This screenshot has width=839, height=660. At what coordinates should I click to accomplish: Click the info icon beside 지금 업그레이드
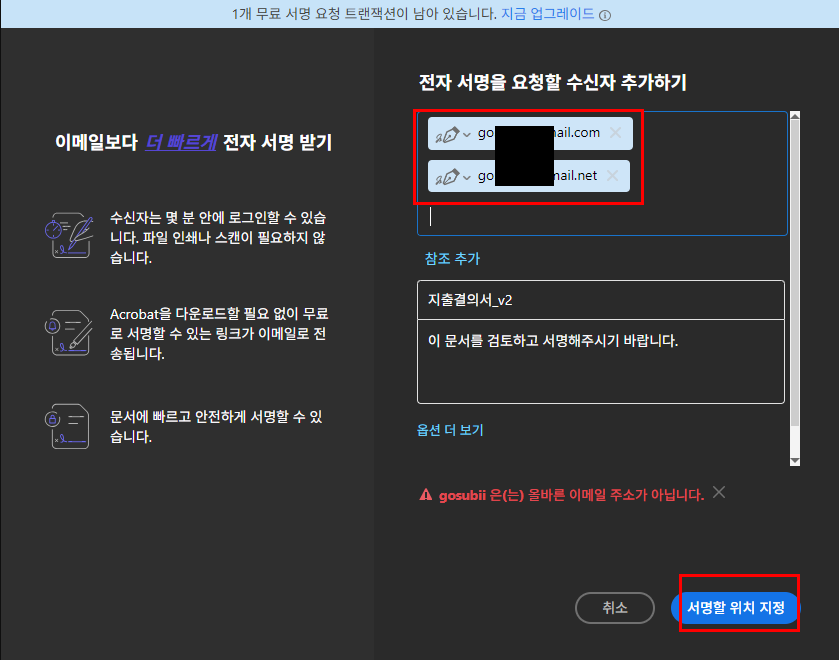[x=605, y=16]
